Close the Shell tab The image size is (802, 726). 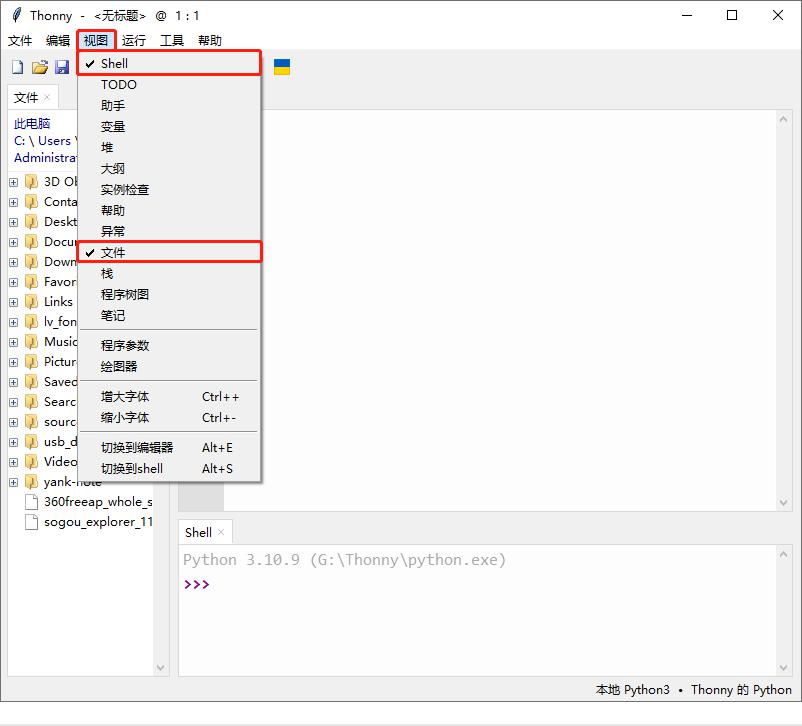(221, 532)
